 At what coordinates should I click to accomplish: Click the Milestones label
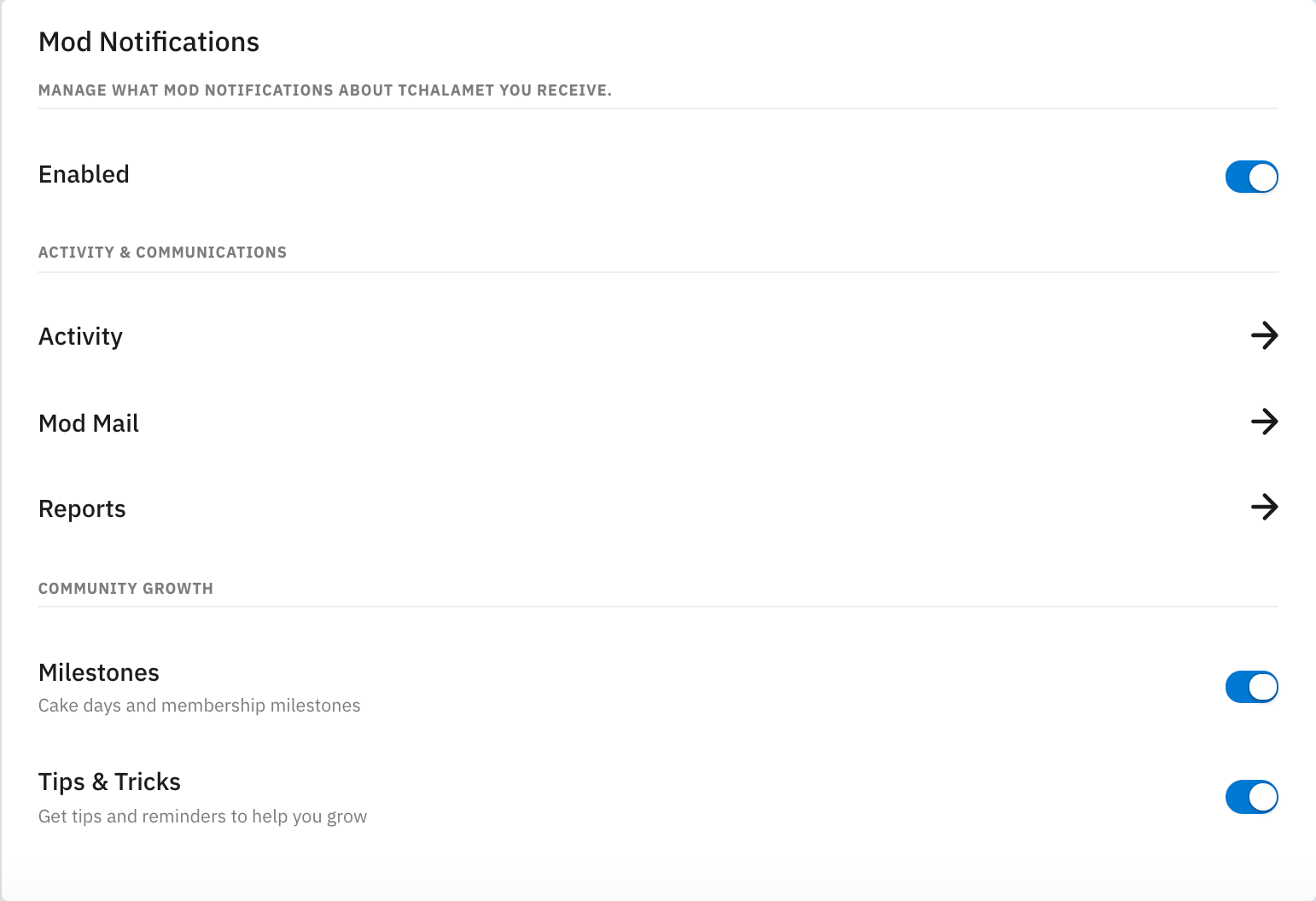(99, 672)
